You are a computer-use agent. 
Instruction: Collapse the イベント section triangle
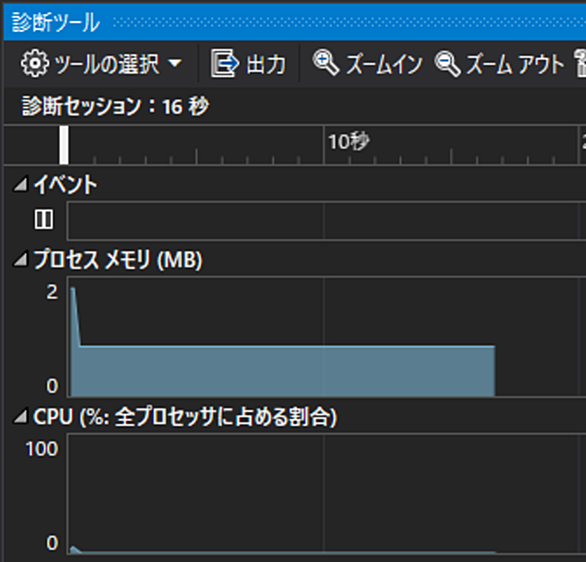coord(21,184)
